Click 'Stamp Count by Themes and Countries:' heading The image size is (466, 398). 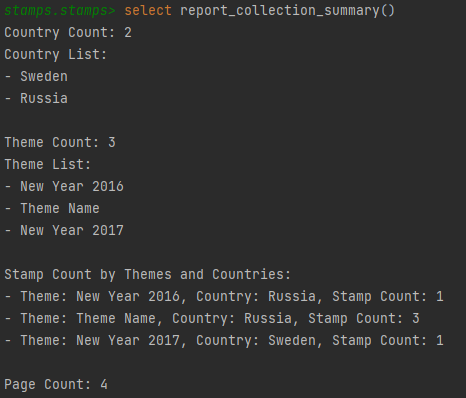(148, 275)
